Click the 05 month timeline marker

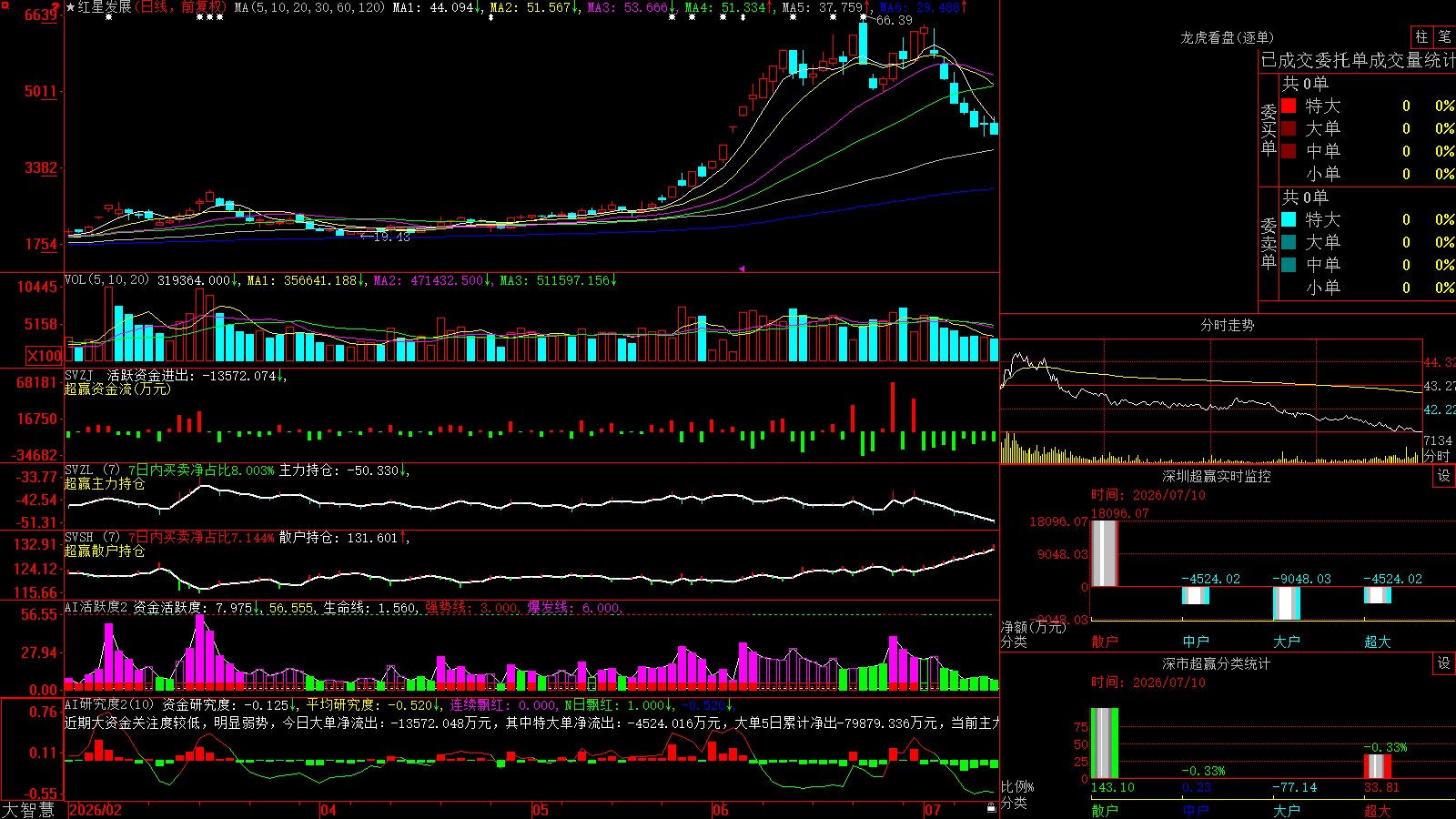click(541, 810)
